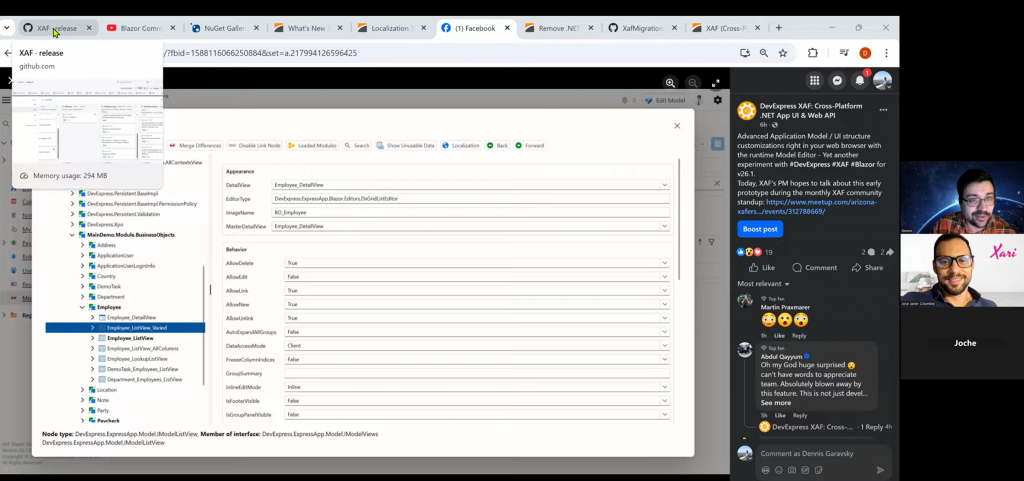Screen dimensions: 1024x481
Task: Click the ImageName input field
Action: [470, 212]
